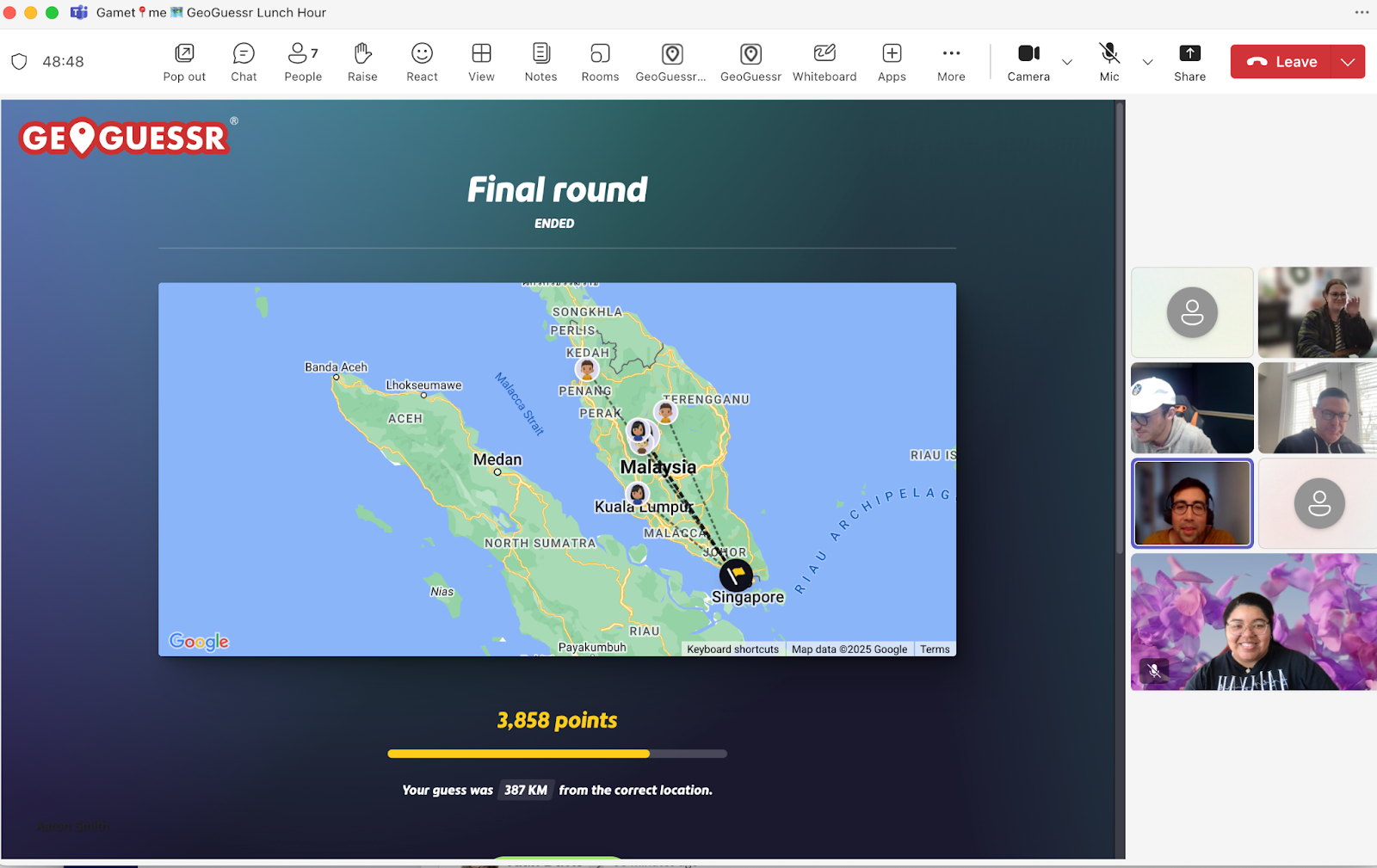Click muted mic icon on purple flower video
The image size is (1377, 868).
pos(1154,670)
